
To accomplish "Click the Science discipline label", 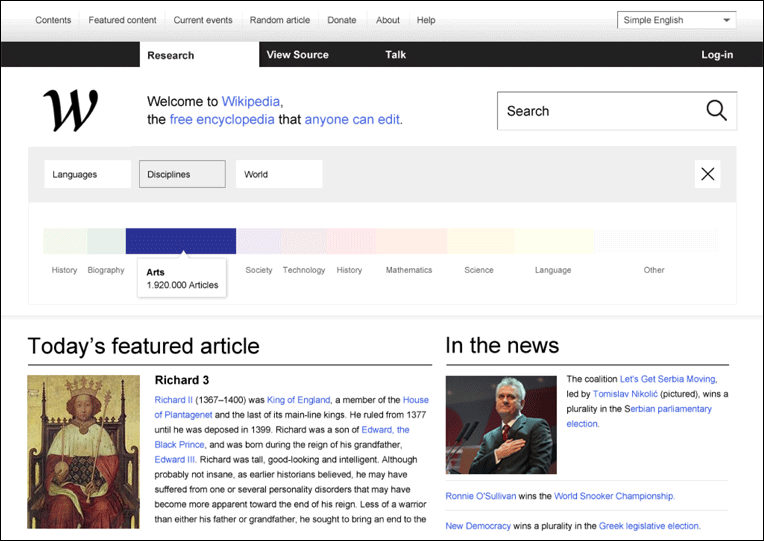I will 478,270.
